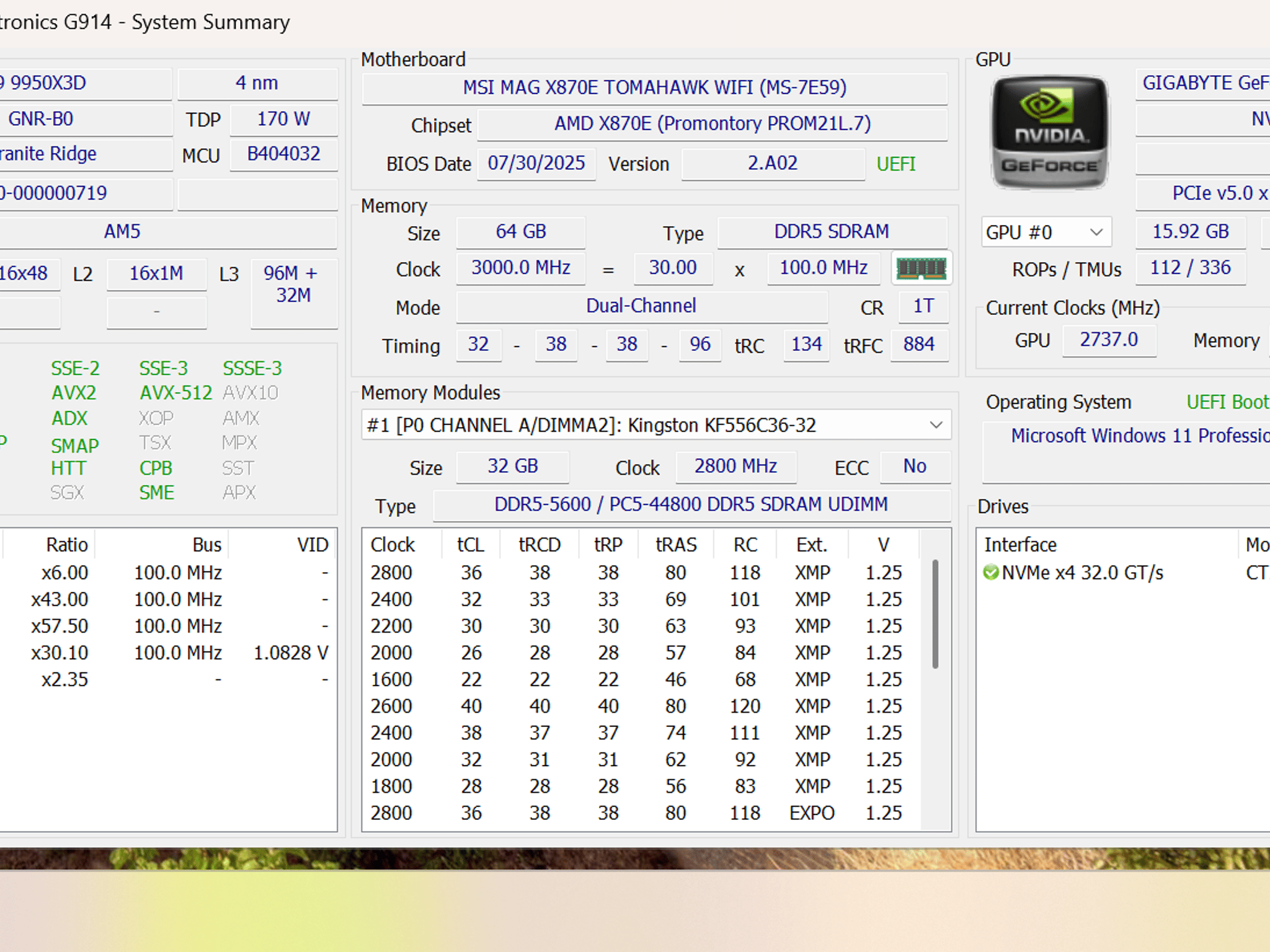Click the Dual-Channel mode field
This screenshot has height=952, width=1270.
point(642,306)
